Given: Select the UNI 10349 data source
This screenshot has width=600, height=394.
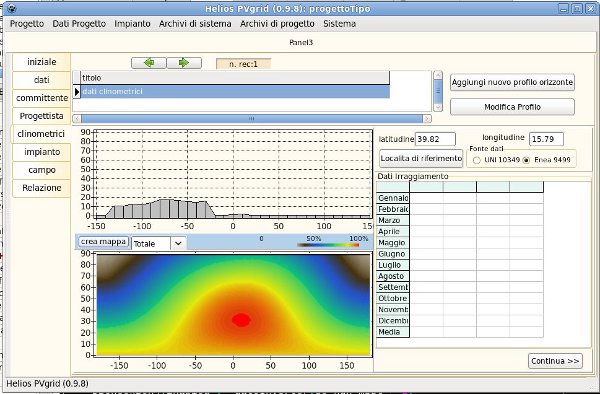Looking at the screenshot, I should coord(476,160).
